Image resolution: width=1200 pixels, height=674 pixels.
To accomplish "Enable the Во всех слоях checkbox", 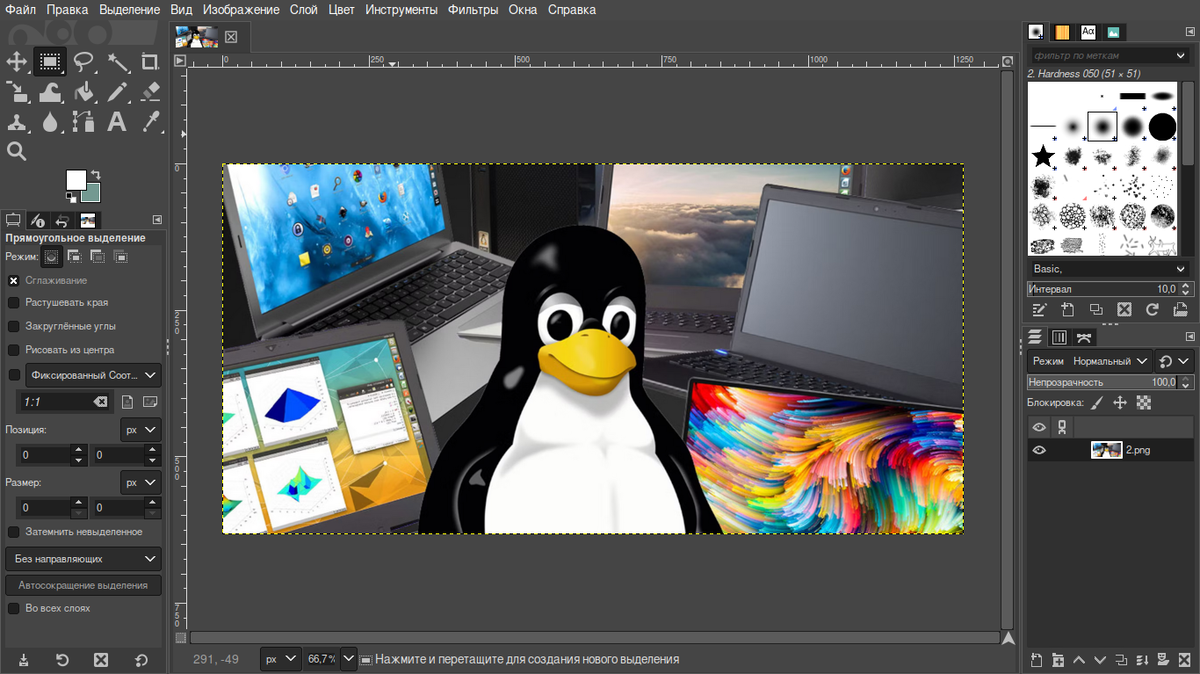I will pos(14,608).
